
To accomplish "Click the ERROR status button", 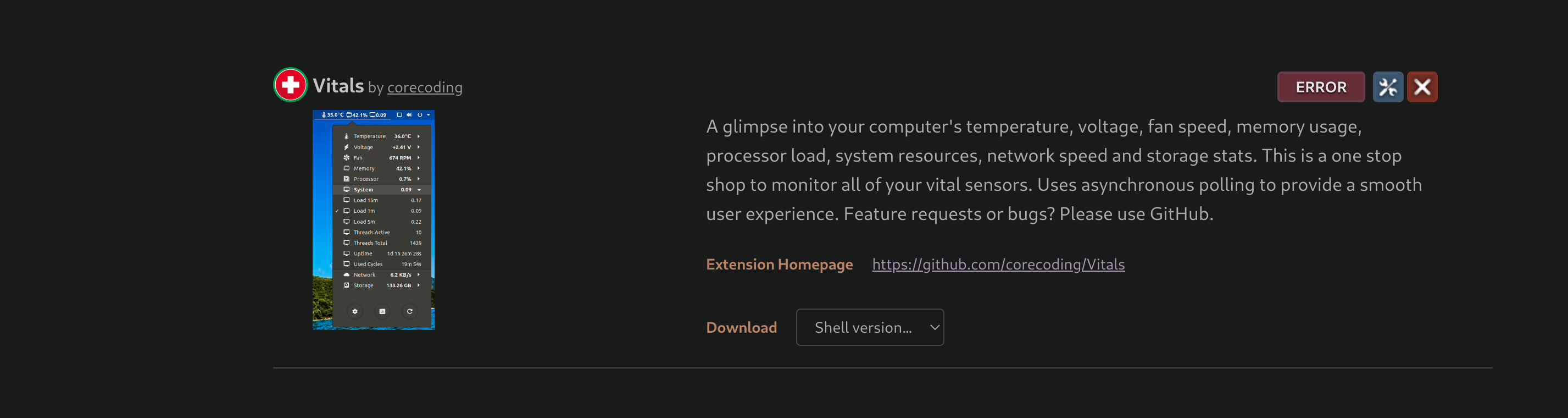I will pyautogui.click(x=1320, y=86).
